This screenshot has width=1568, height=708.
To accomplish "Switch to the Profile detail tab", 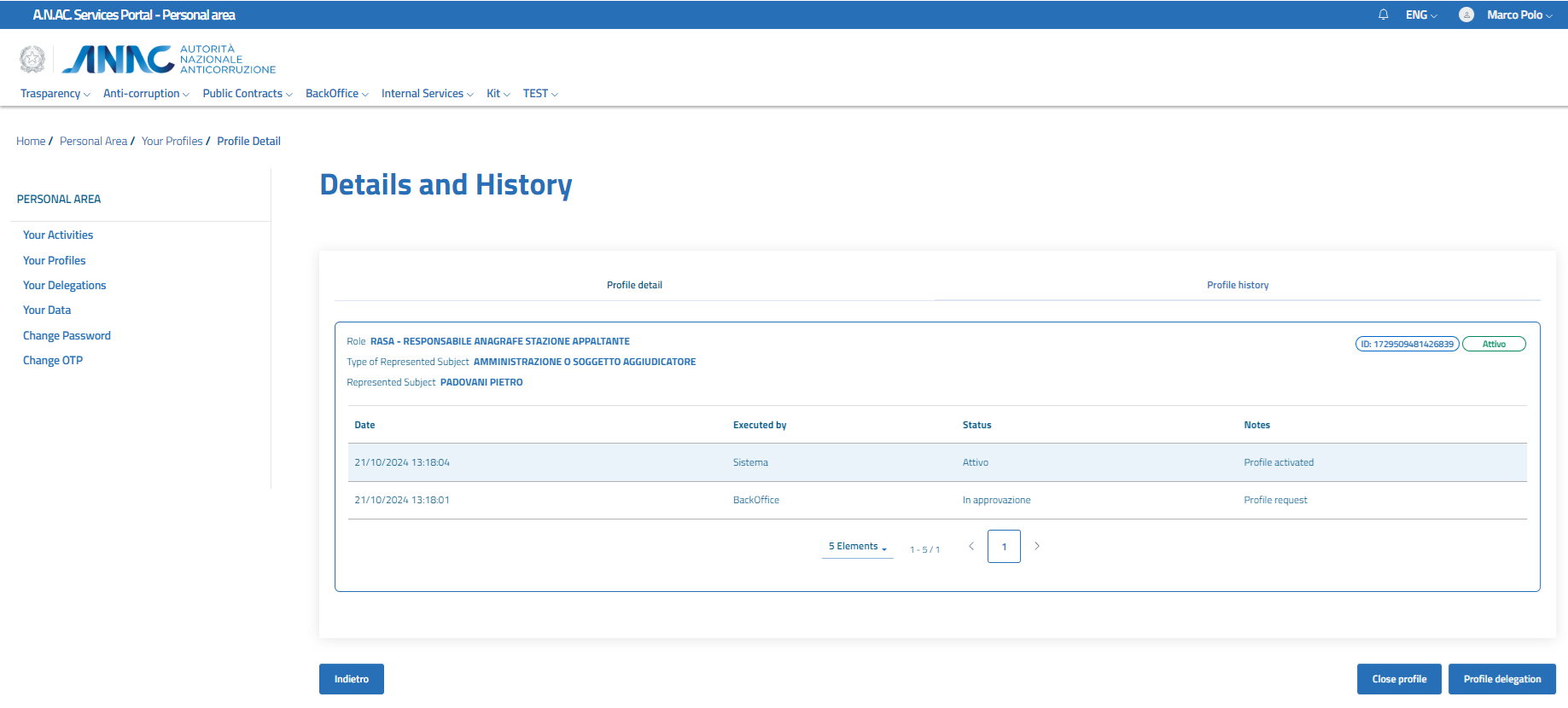I will coord(634,285).
